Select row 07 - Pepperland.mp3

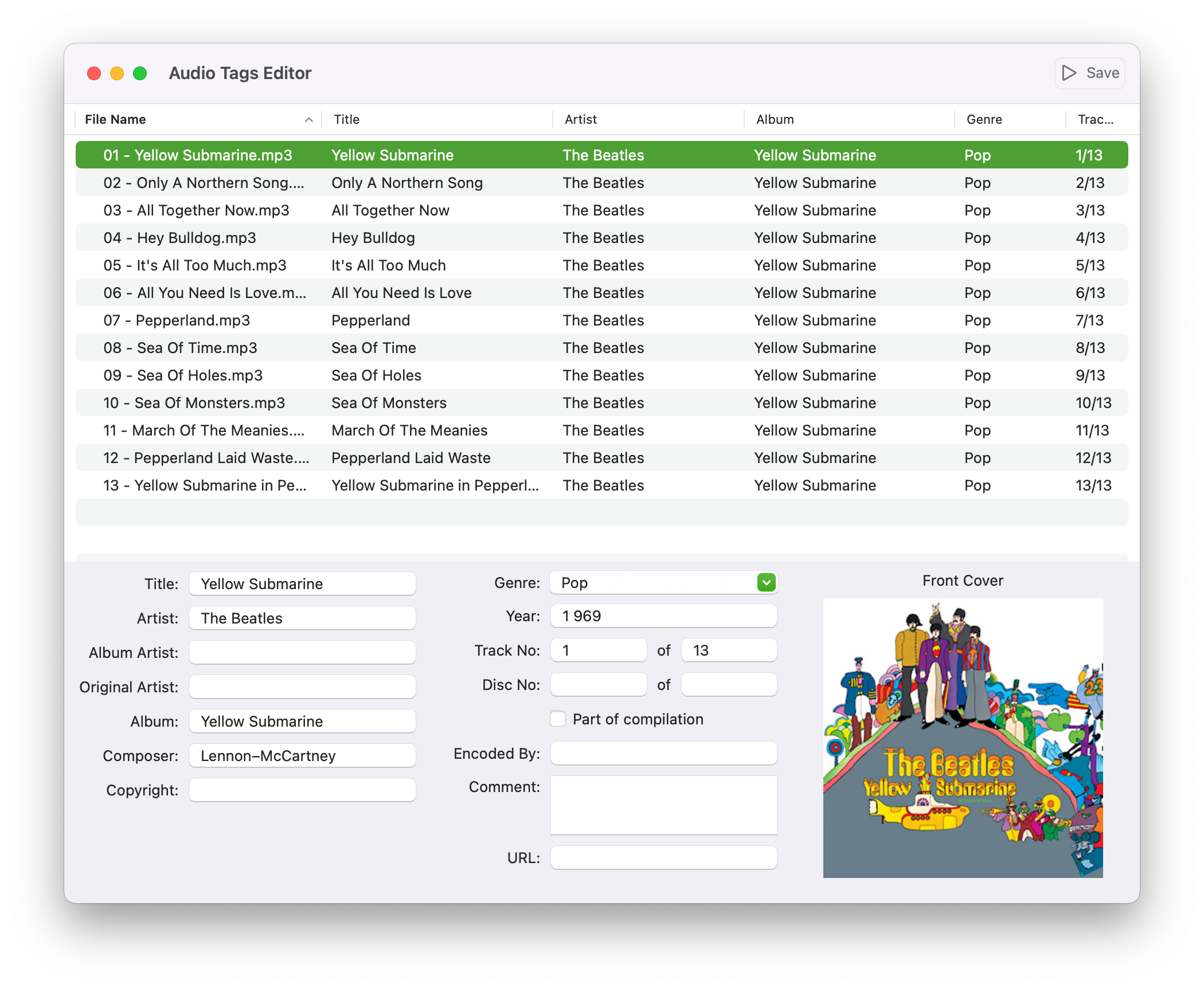[601, 320]
